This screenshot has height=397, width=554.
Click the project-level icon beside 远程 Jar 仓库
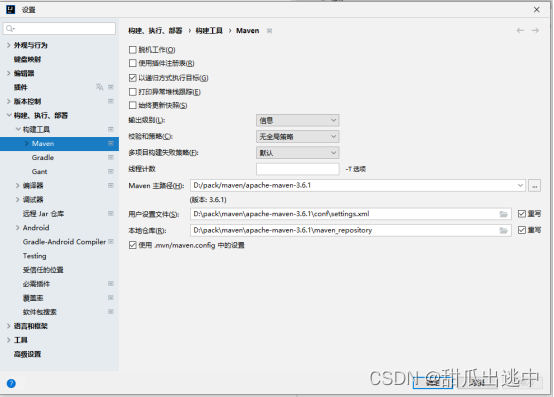(x=111, y=214)
